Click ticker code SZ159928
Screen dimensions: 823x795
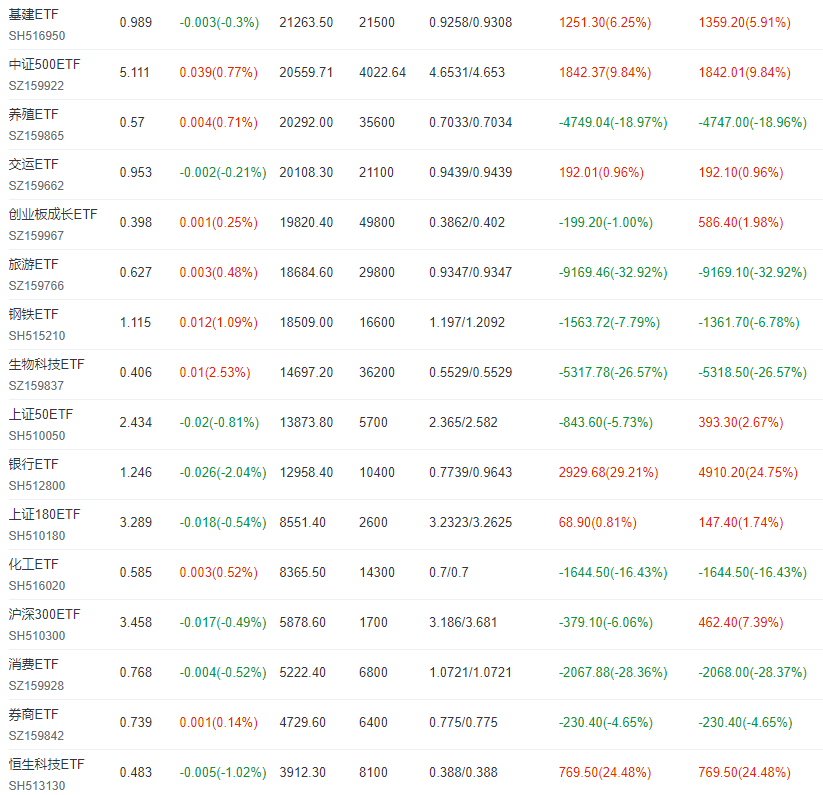pos(36,685)
